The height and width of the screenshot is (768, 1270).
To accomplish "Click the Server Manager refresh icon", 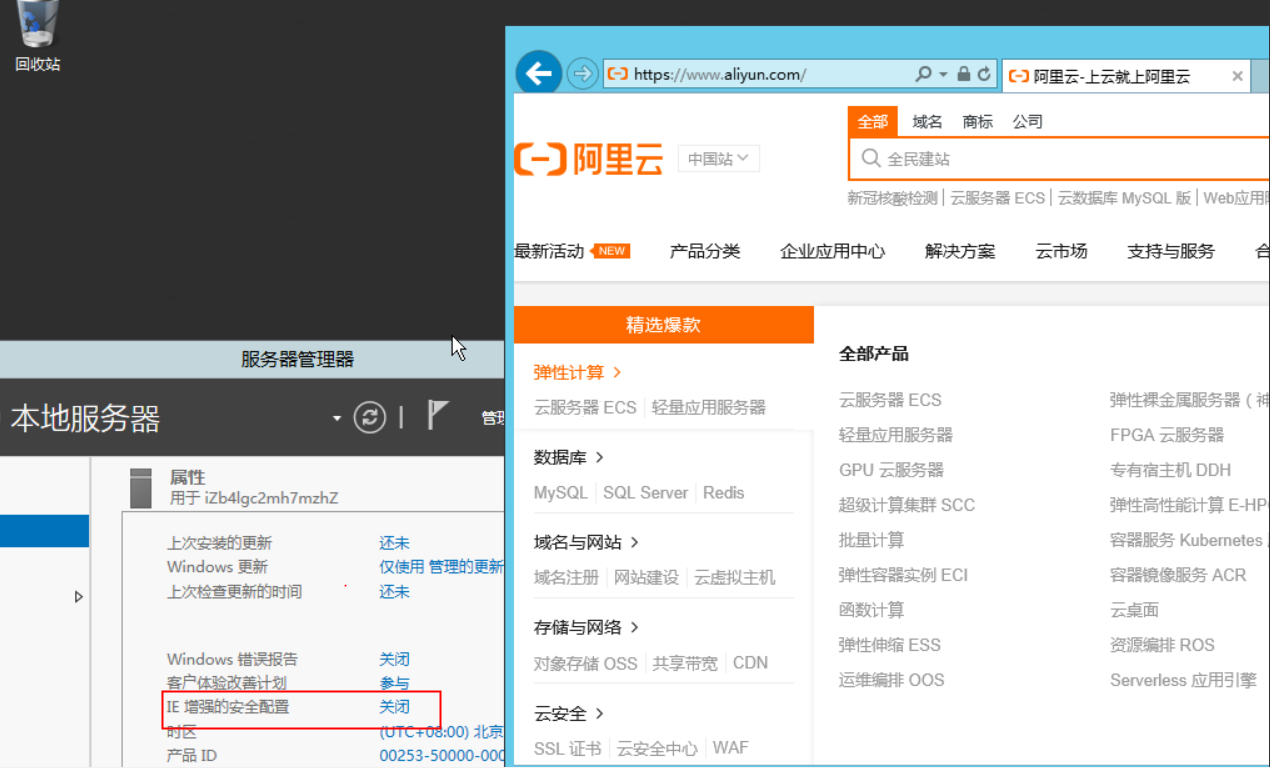I will click(369, 417).
